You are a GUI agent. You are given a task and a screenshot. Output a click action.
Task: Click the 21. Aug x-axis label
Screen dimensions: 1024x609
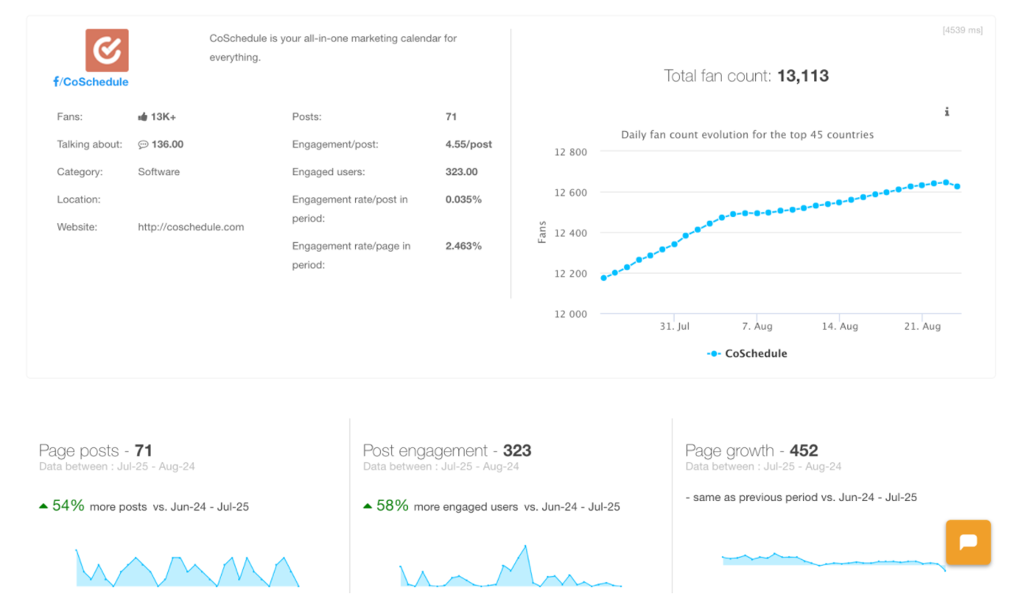922,326
